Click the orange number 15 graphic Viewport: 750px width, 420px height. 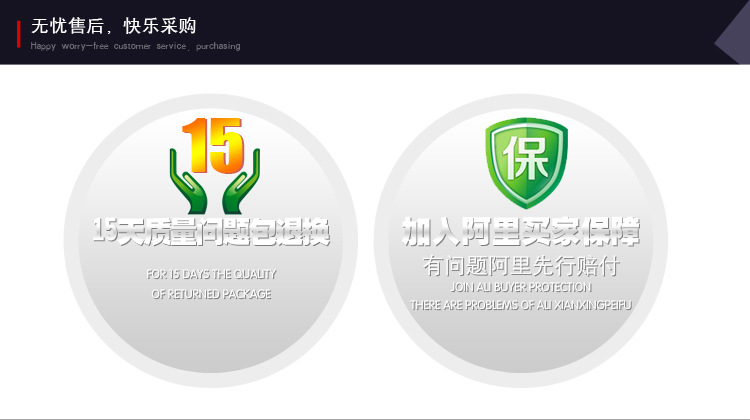212,145
